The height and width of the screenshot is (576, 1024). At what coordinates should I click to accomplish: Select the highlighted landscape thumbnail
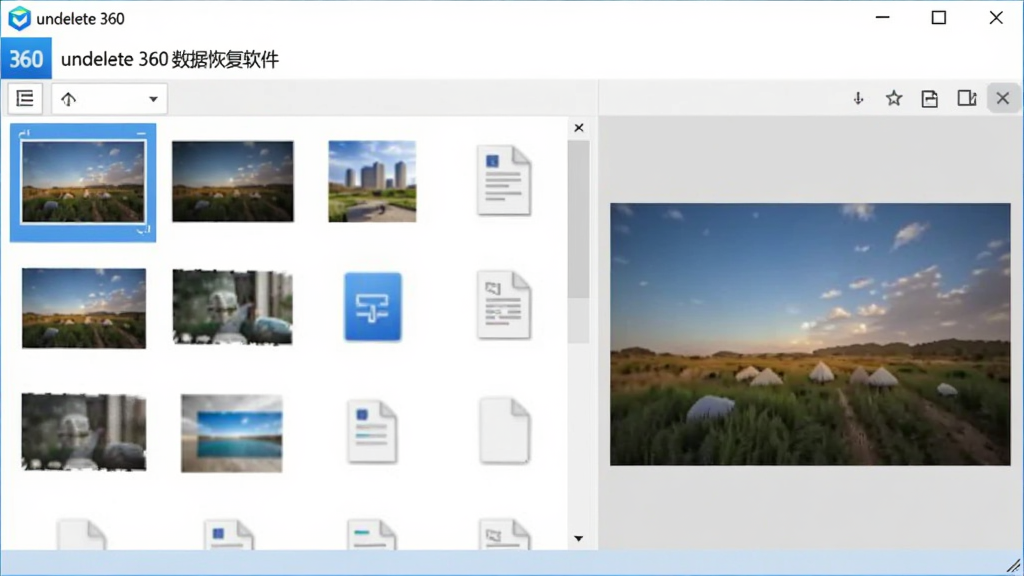(83, 182)
